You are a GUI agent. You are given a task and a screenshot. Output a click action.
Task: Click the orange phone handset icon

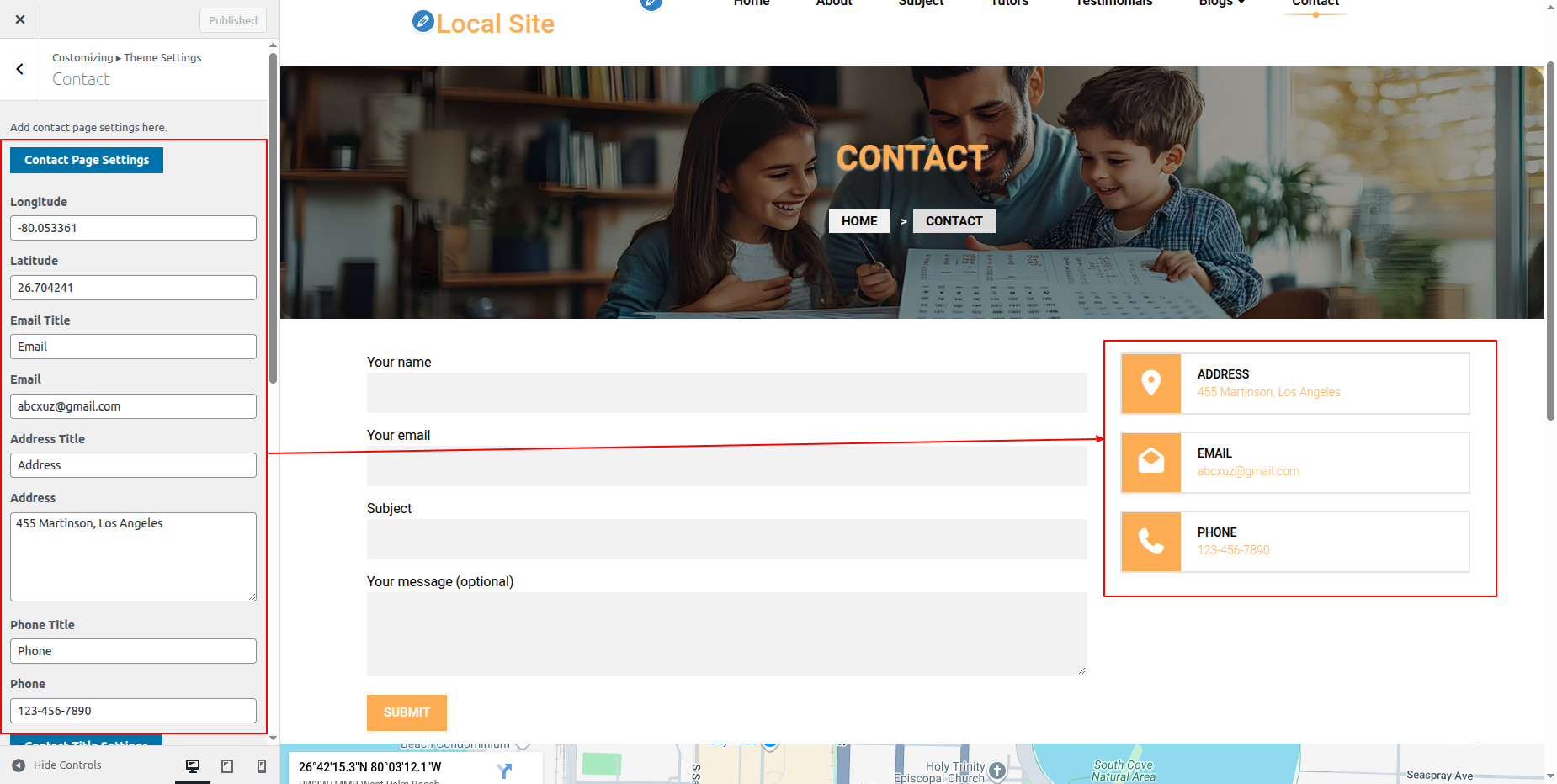tap(1150, 541)
